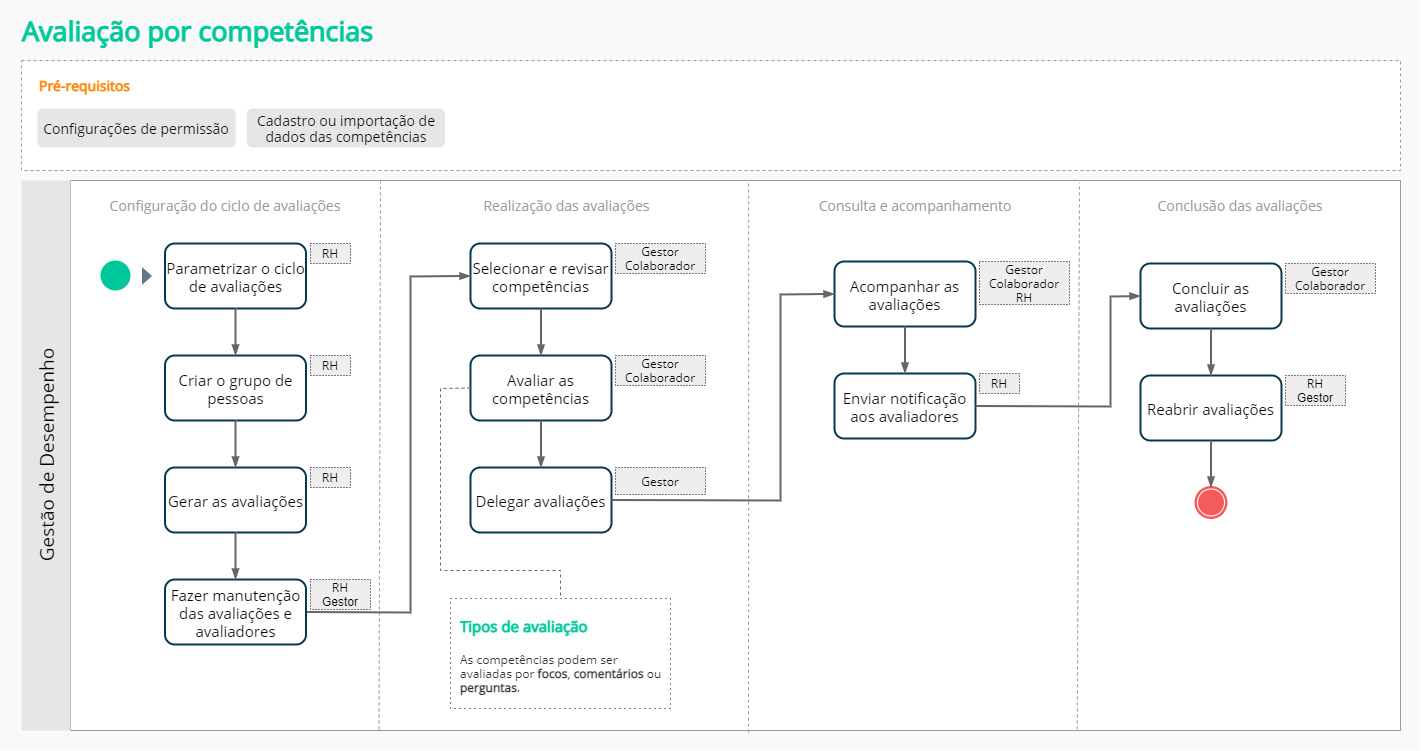1421x751 pixels.
Task: Click 'Gestor Colaborador' tag beside 'Concluir as avaliações'
Action: tap(1330, 279)
